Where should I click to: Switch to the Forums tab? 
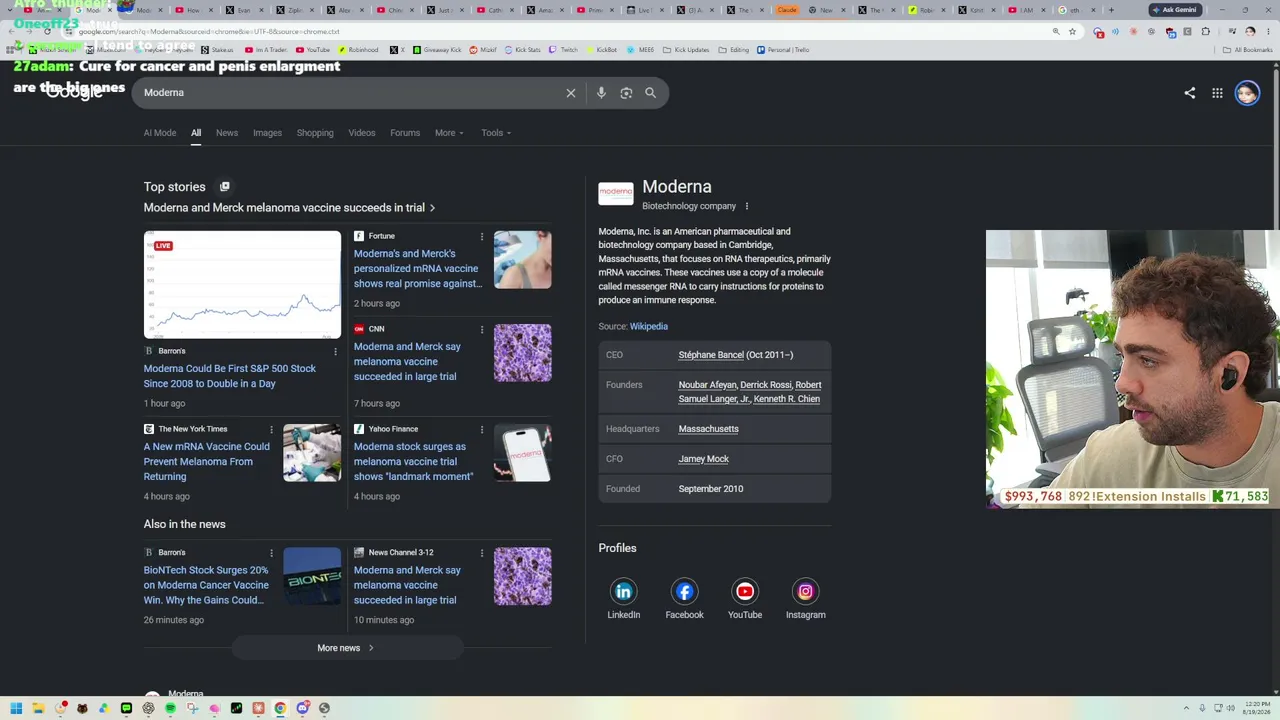(405, 133)
